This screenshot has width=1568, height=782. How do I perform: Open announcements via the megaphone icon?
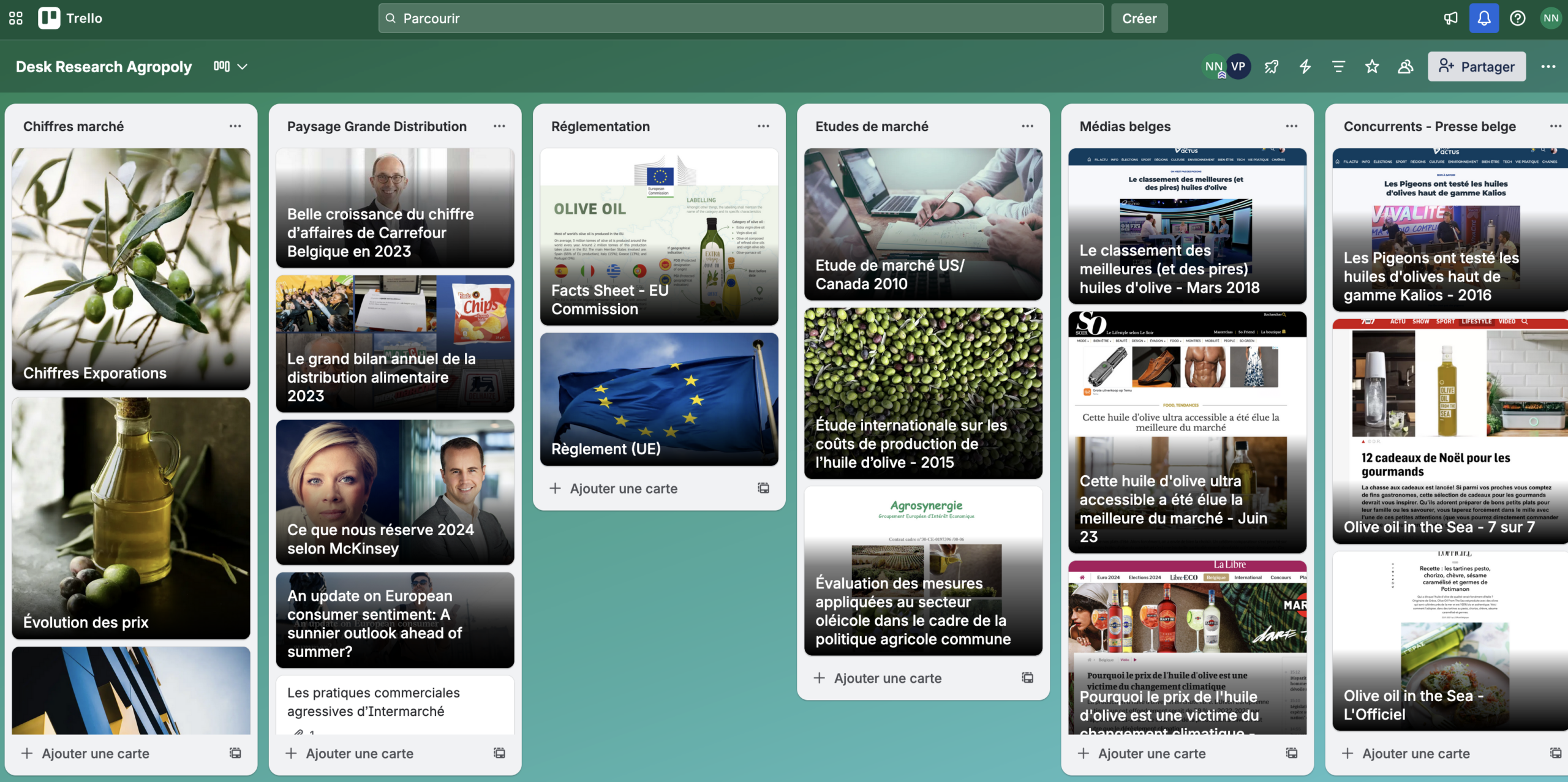click(x=1451, y=18)
